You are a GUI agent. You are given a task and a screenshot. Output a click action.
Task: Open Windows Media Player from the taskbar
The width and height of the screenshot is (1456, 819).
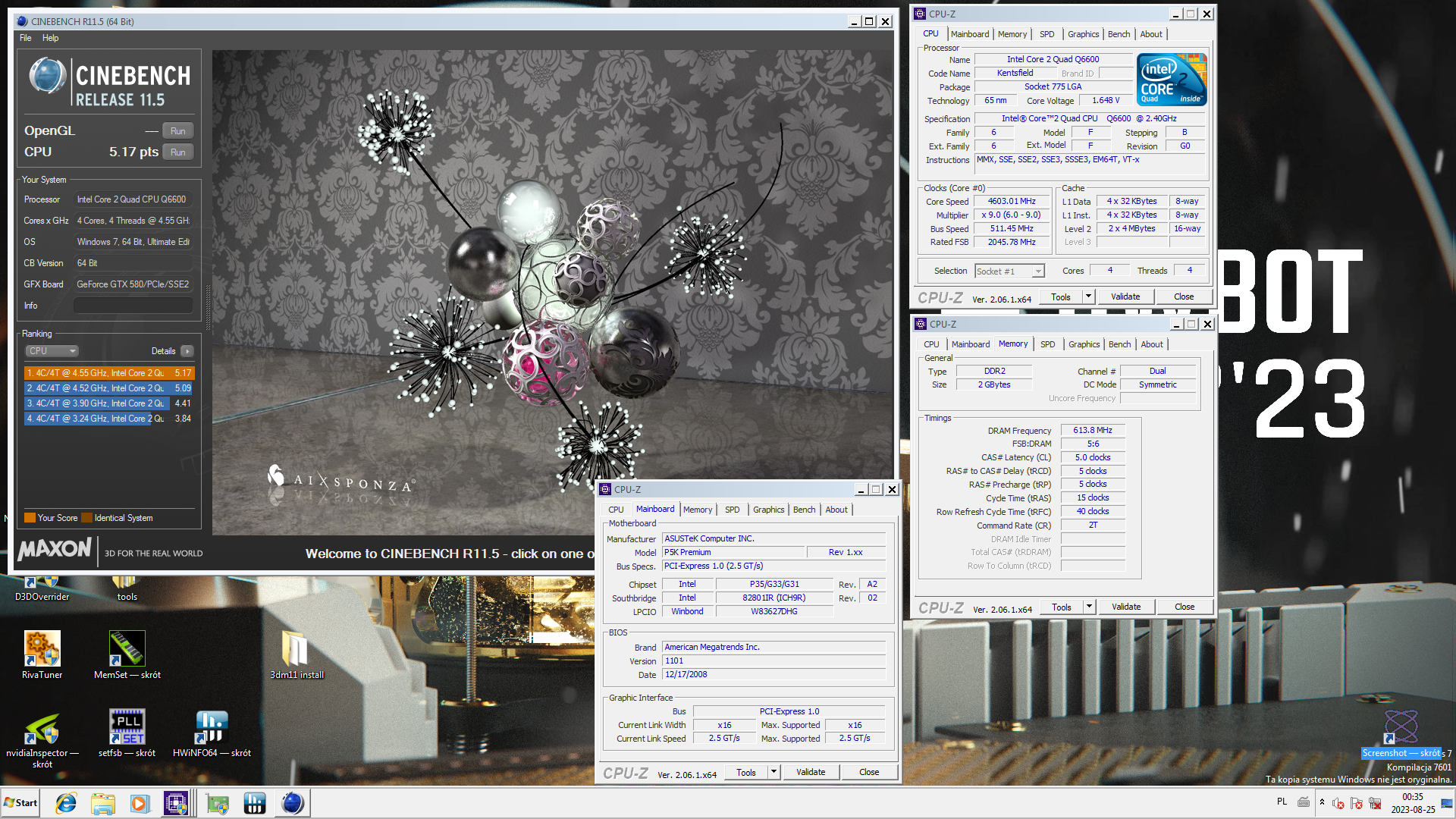(x=140, y=803)
